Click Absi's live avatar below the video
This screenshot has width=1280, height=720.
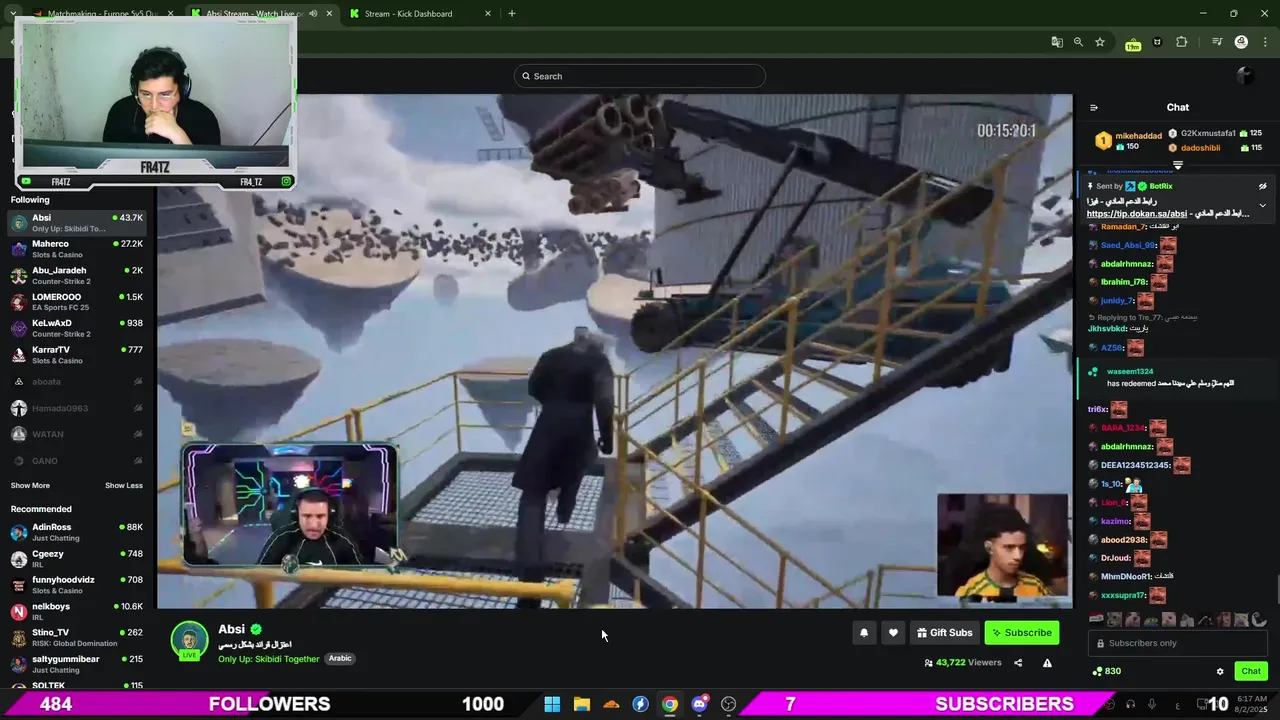tap(189, 641)
